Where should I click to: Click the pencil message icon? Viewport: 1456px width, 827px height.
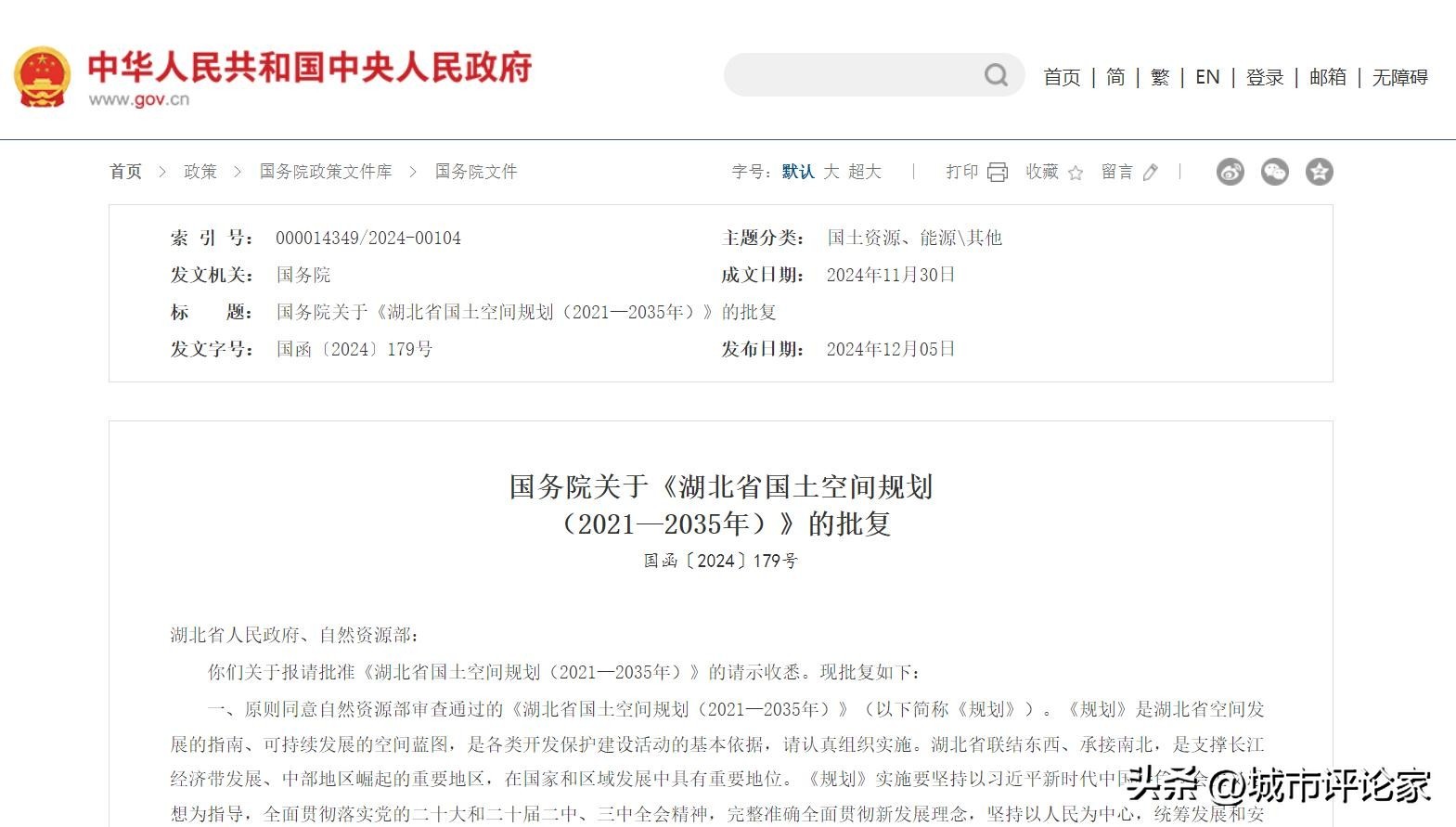(1151, 172)
